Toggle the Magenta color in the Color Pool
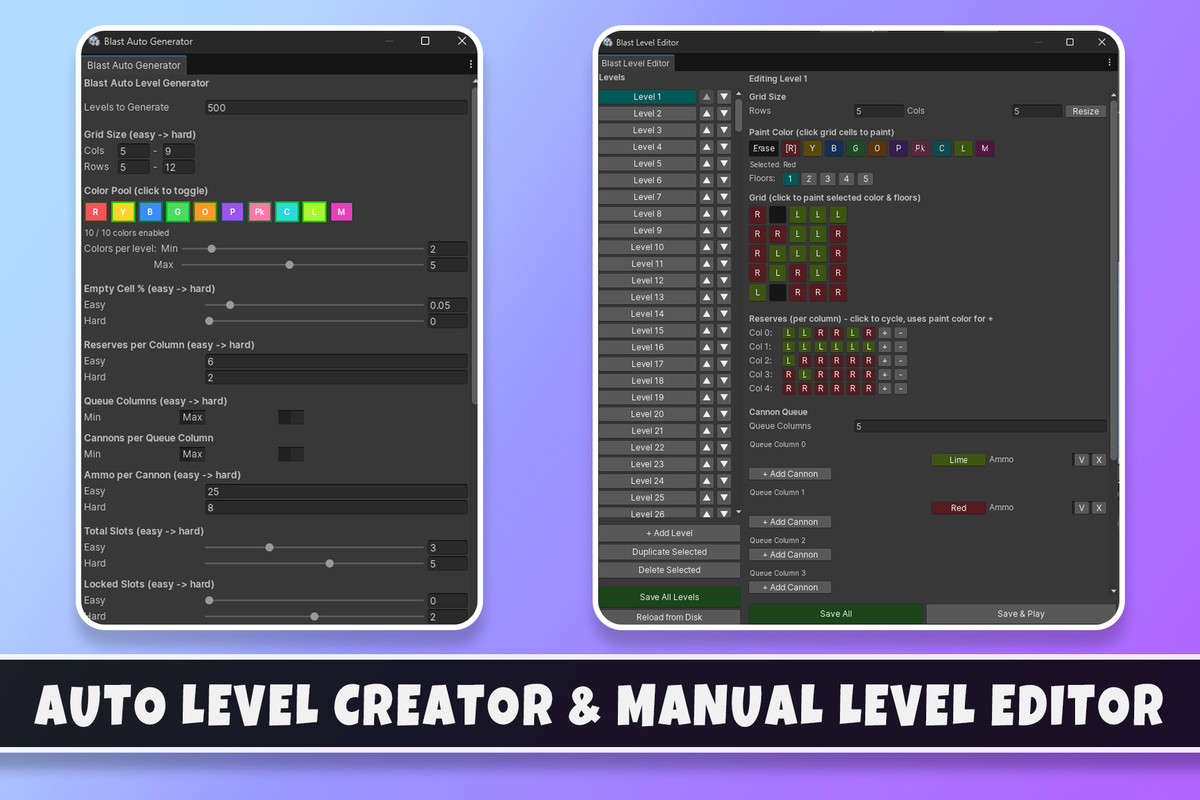This screenshot has width=1200, height=800. pos(339,211)
